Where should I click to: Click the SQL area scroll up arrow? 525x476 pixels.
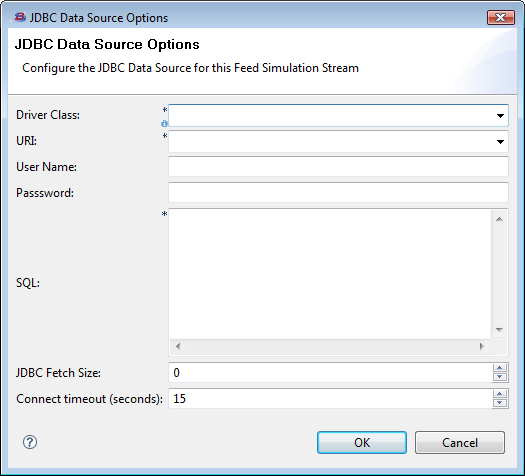(499, 219)
